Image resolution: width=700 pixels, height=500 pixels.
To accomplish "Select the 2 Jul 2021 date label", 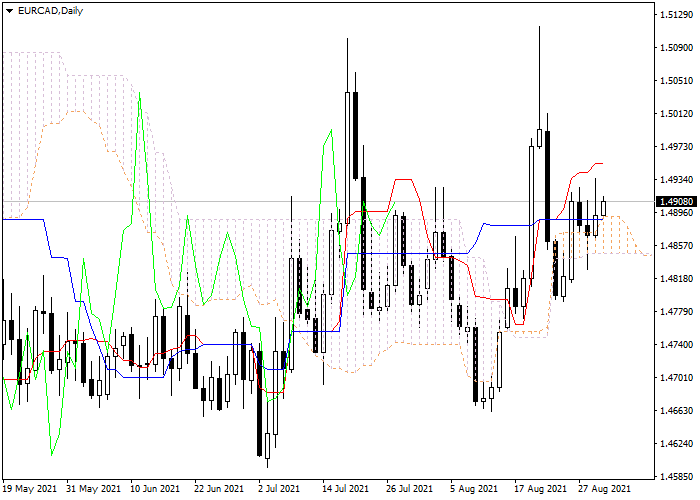I will point(279,489).
